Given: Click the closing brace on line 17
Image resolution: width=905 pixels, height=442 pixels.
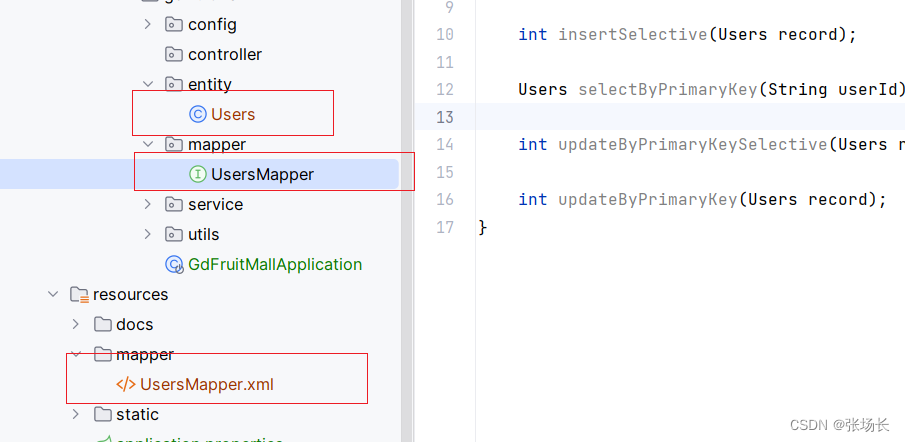Looking at the screenshot, I should 483,228.
